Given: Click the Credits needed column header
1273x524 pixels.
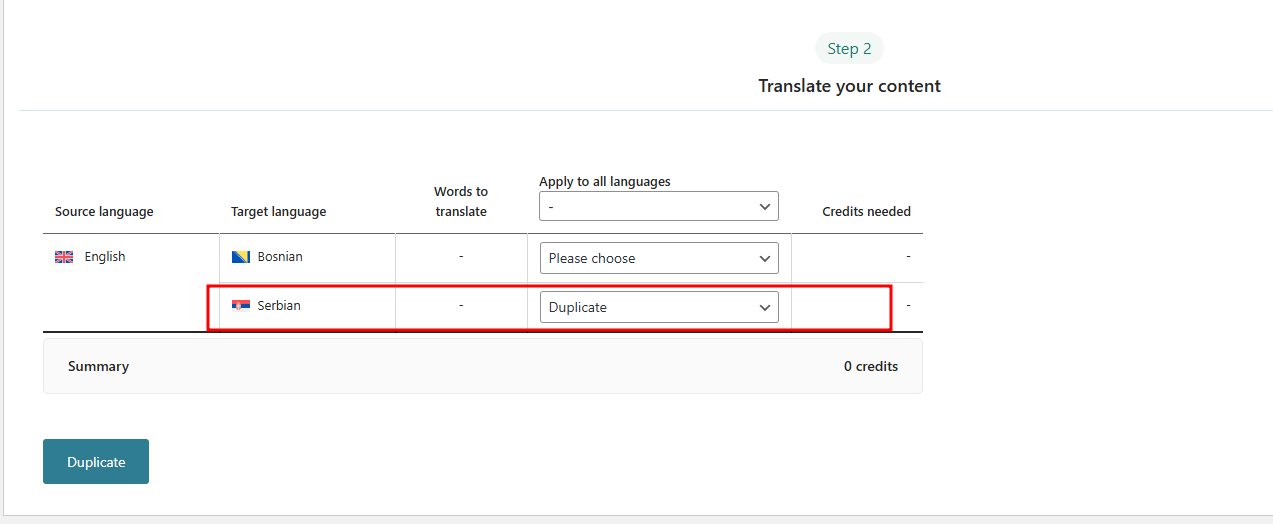Looking at the screenshot, I should [x=866, y=212].
